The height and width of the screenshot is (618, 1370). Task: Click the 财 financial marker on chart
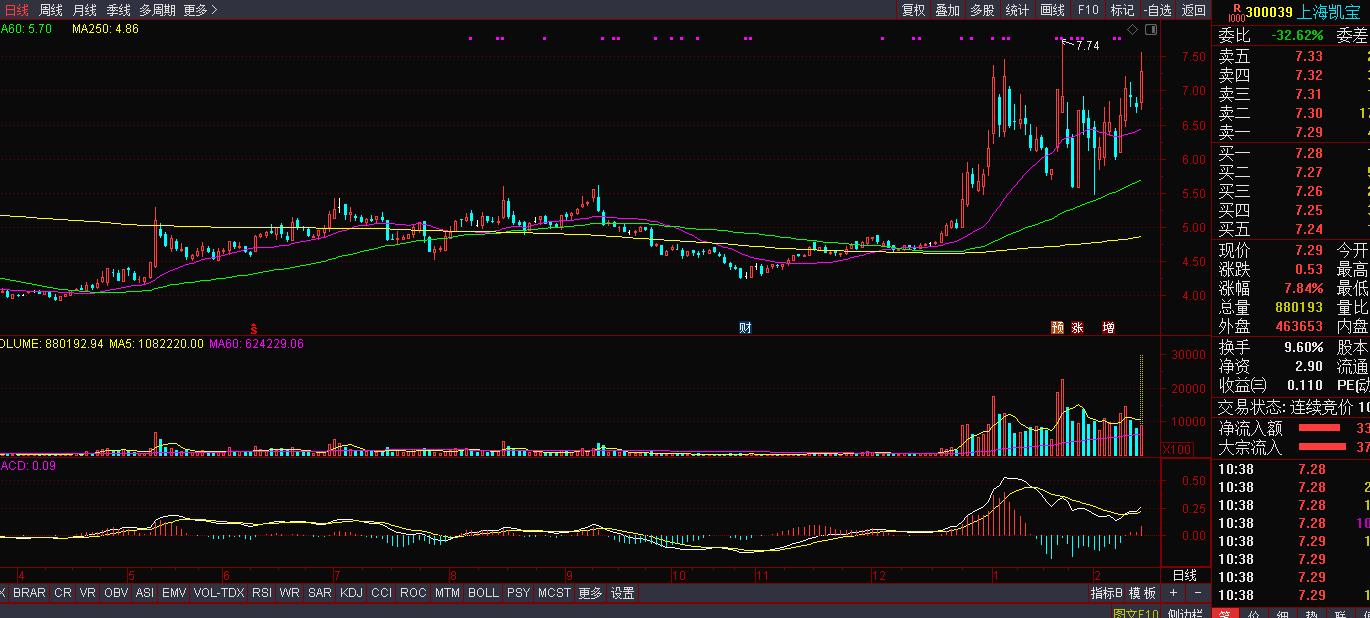(745, 327)
